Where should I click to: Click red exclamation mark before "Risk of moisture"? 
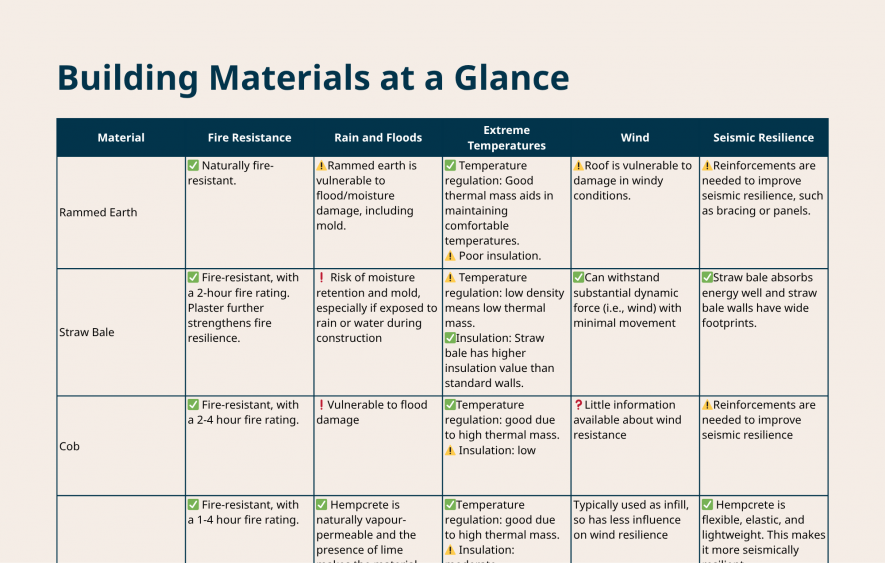[x=321, y=278]
